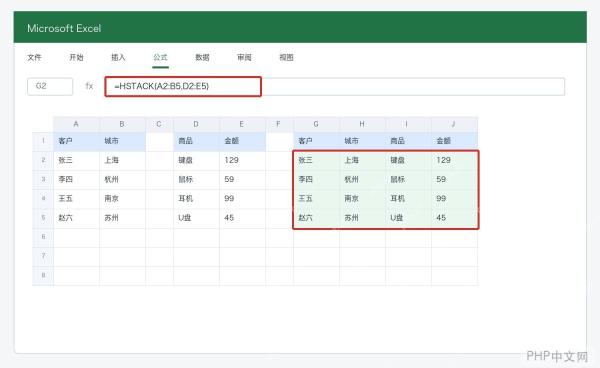Click cell B2 containing 上海

tap(122, 160)
